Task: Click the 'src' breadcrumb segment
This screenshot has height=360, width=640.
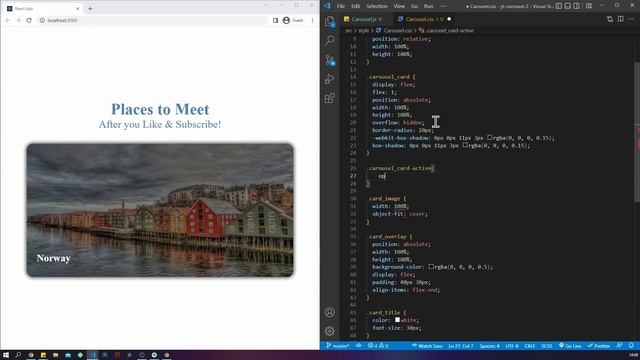Action: point(349,31)
